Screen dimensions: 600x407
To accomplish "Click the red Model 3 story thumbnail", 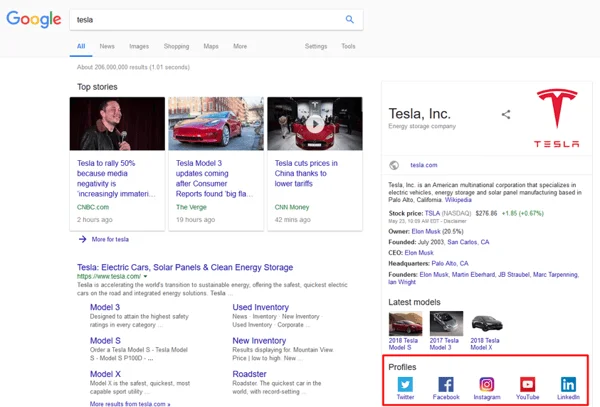I will pyautogui.click(x=216, y=124).
